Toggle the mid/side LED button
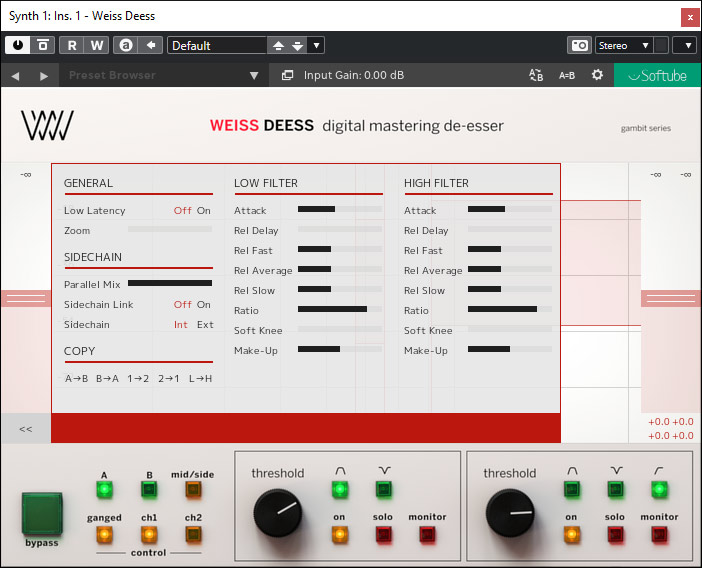Image resolution: width=702 pixels, height=568 pixels. pyautogui.click(x=193, y=490)
